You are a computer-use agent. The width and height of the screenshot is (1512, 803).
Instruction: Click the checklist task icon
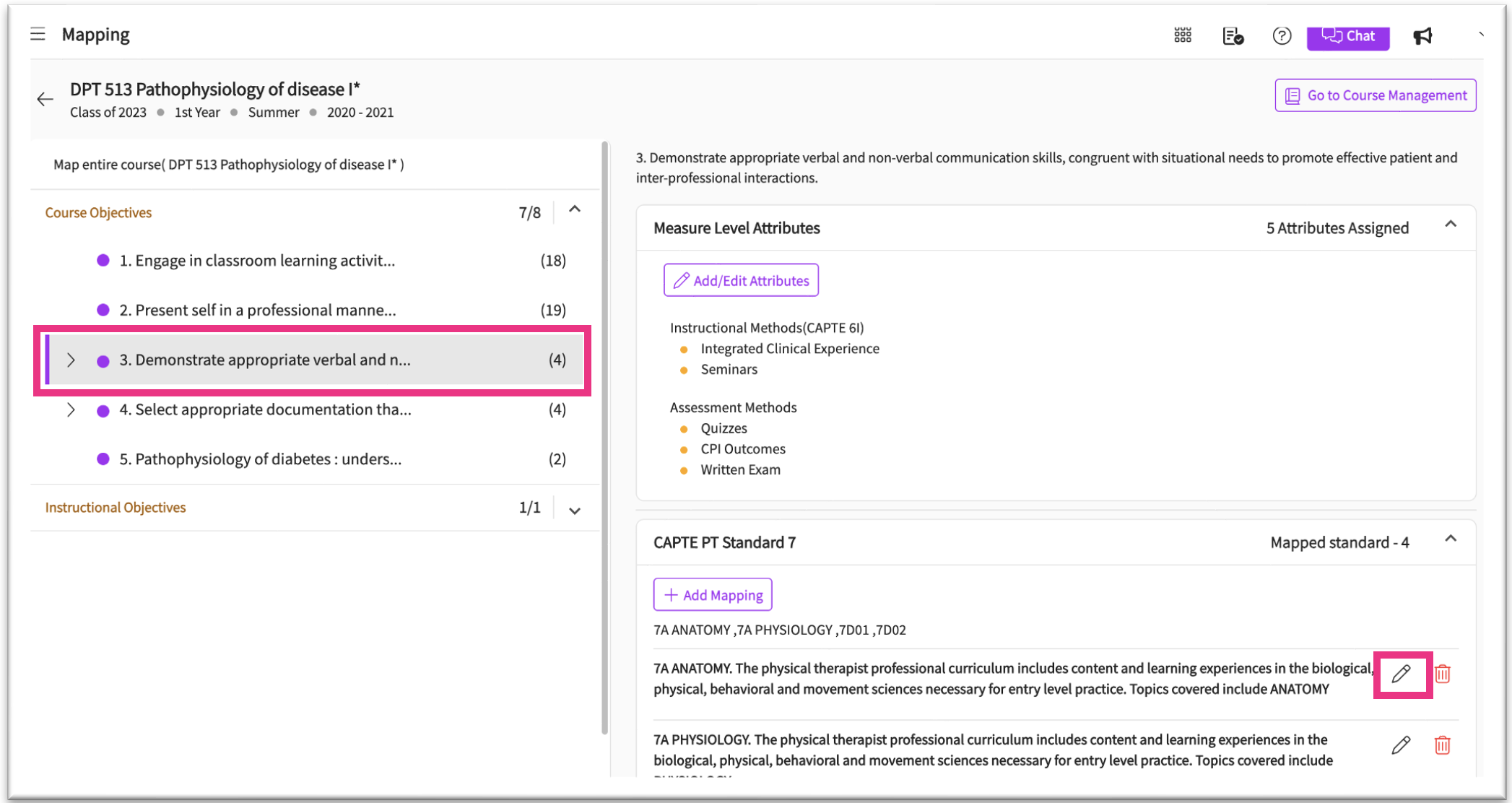(1233, 35)
